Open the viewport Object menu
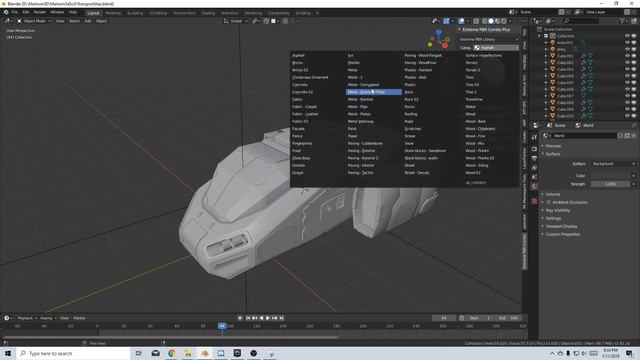The image size is (640, 360). [x=101, y=21]
